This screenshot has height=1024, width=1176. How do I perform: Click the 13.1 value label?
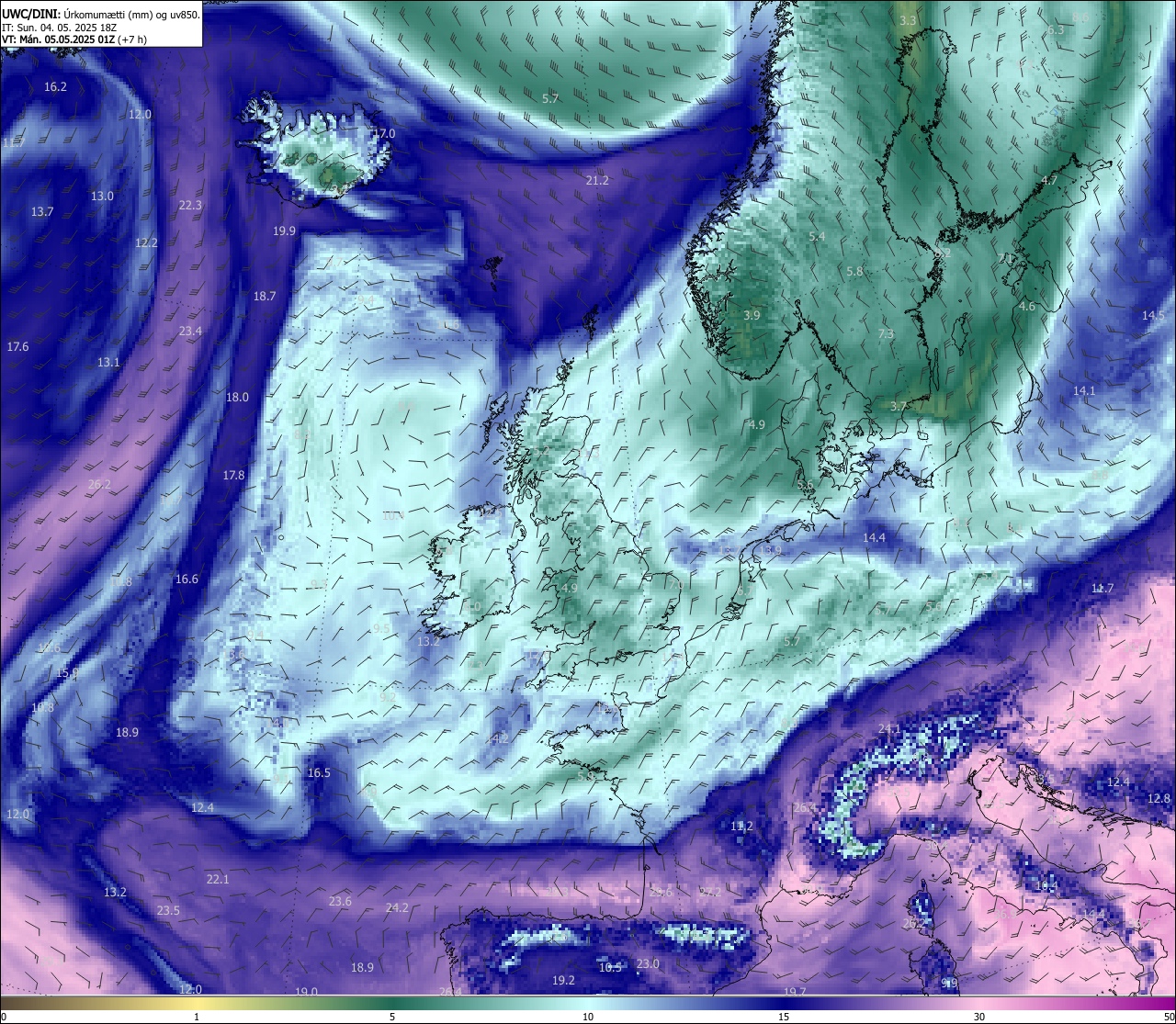(x=108, y=363)
